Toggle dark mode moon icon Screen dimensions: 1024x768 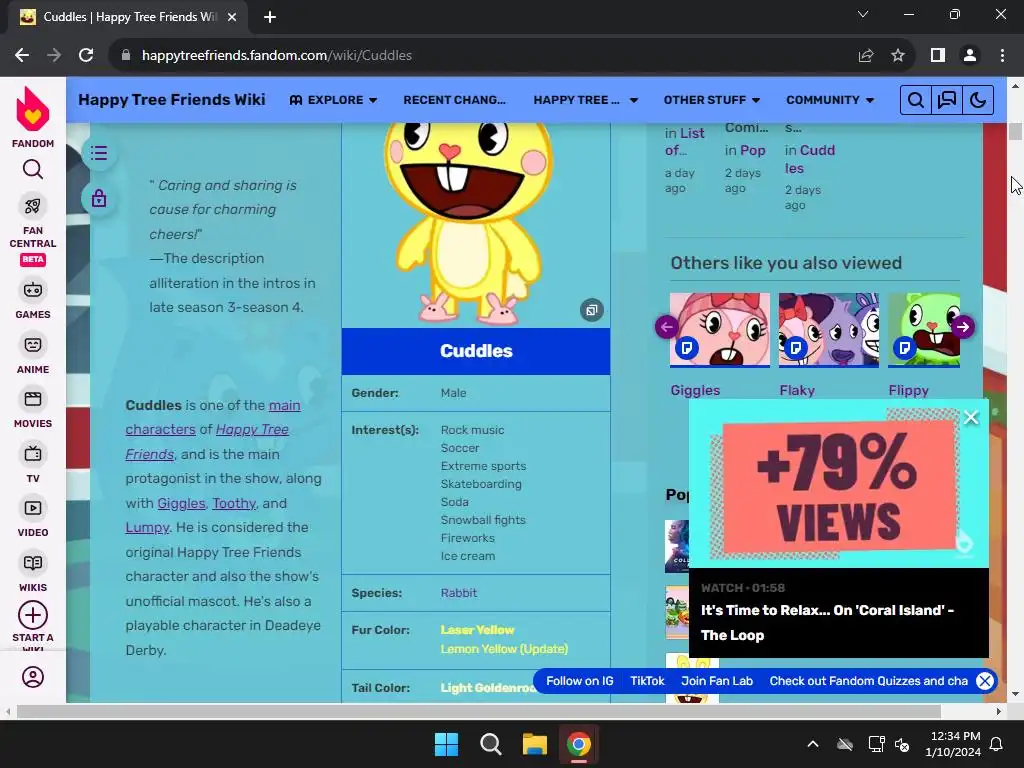point(978,100)
